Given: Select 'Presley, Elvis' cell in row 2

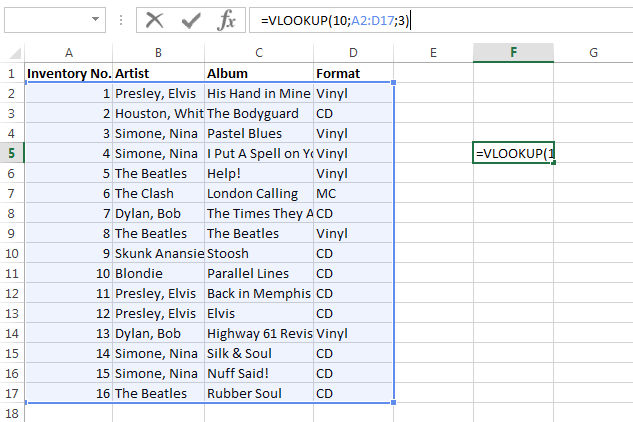Looking at the screenshot, I should point(158,94).
